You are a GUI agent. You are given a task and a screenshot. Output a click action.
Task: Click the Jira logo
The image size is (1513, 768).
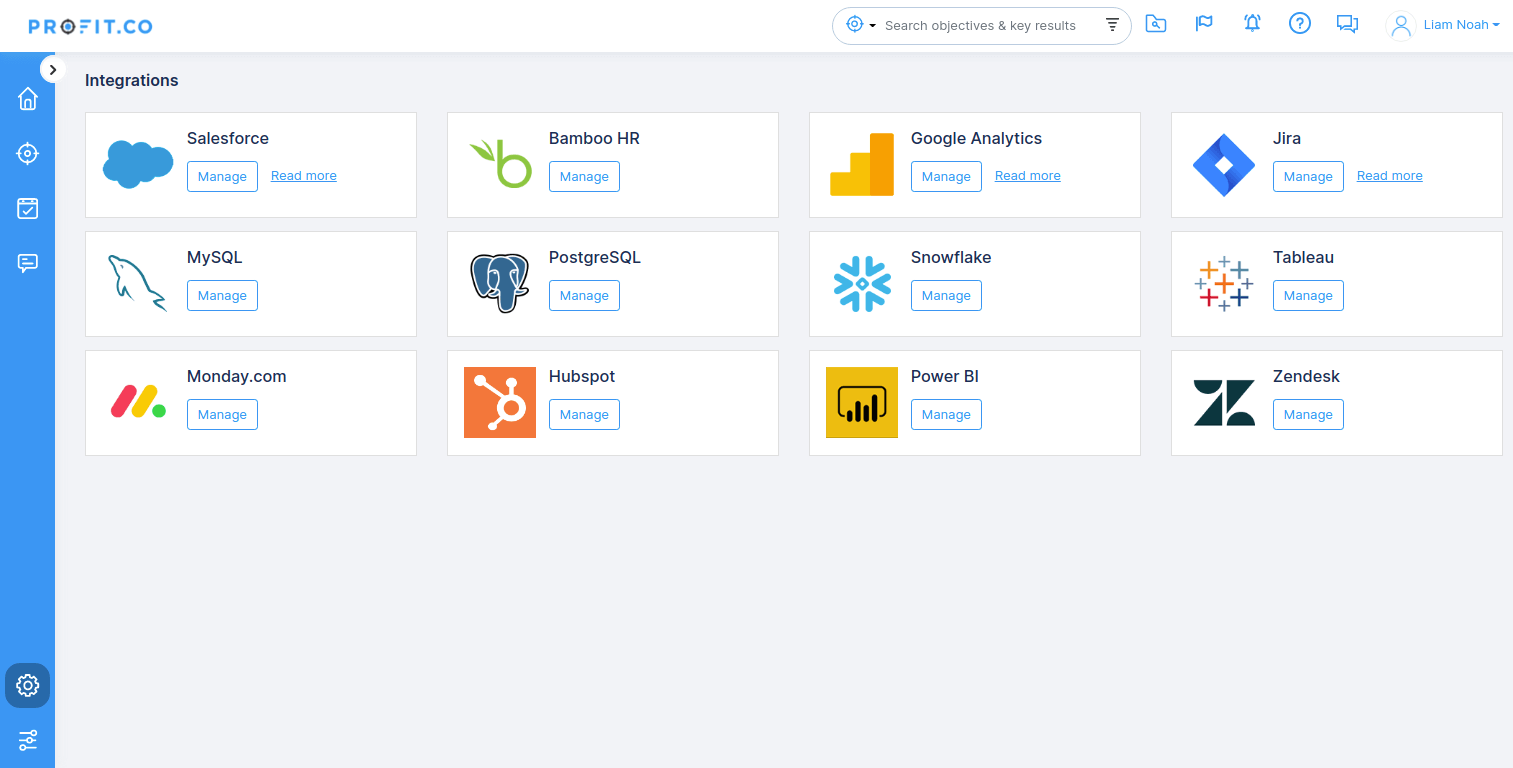(1224, 164)
